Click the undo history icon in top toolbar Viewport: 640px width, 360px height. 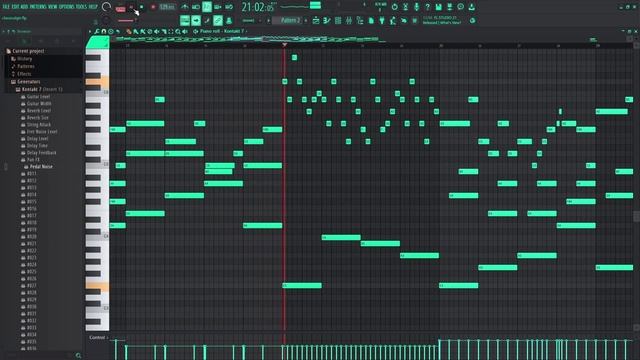pos(394,7)
